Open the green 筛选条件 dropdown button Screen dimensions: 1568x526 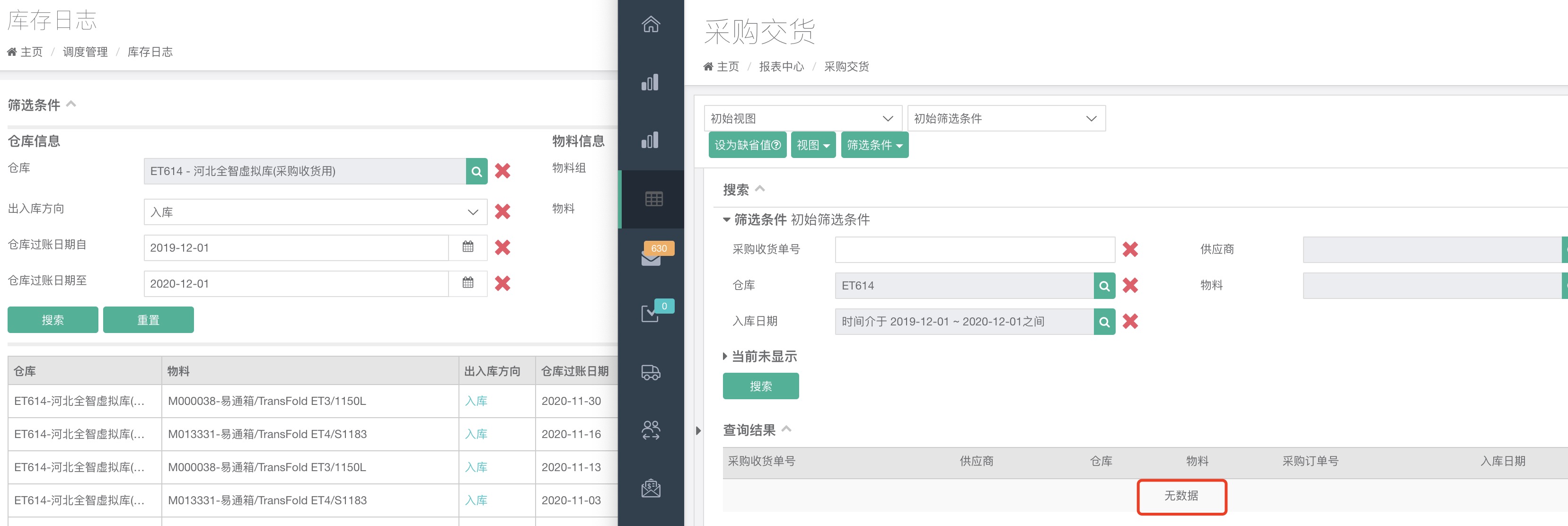click(875, 145)
